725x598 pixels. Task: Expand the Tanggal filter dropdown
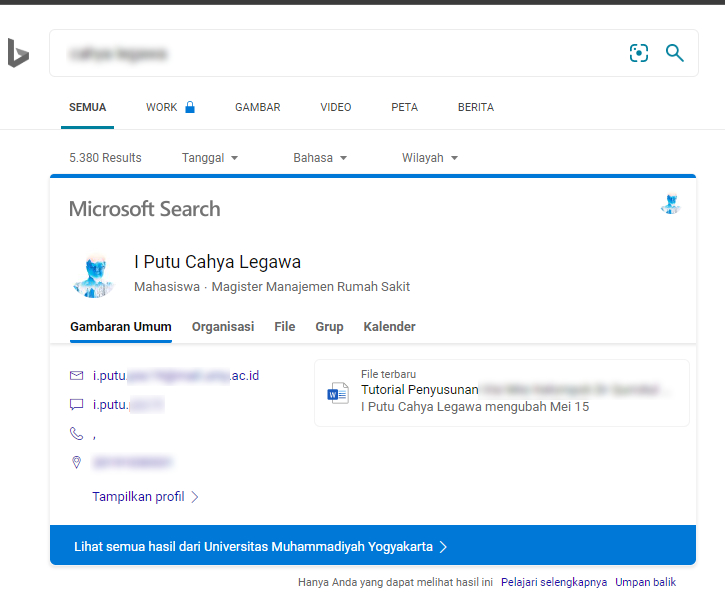[210, 158]
